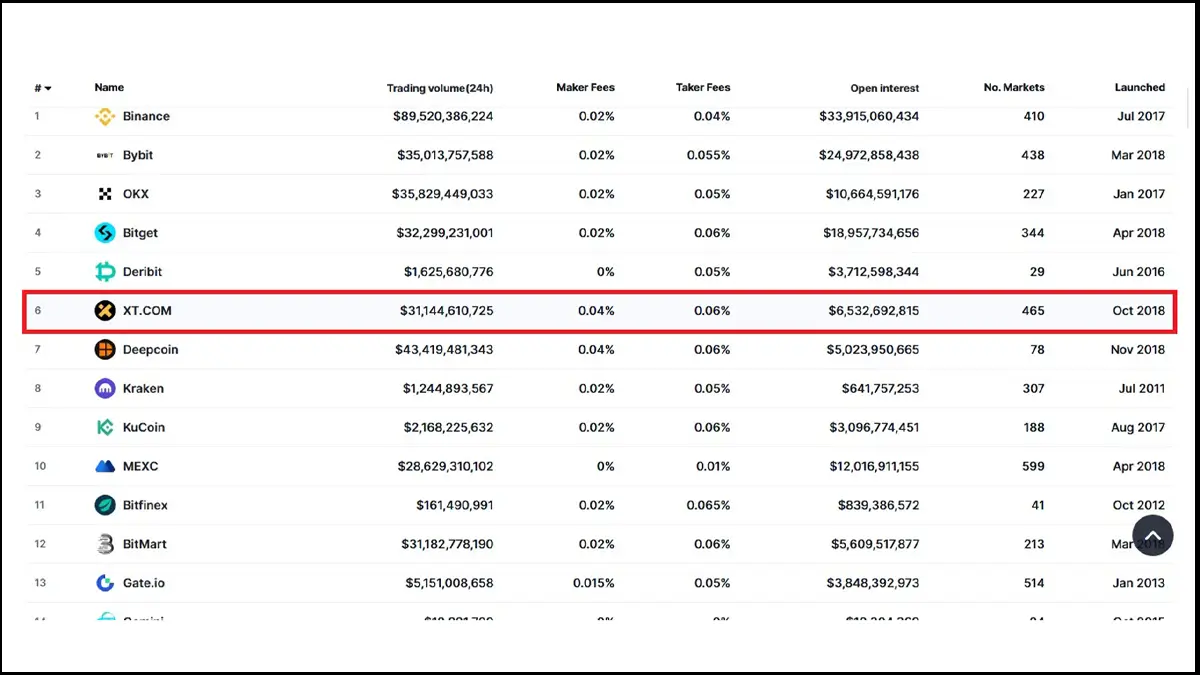The width and height of the screenshot is (1200, 675).
Task: Open the Gate.io exchange name link
Action: click(143, 583)
